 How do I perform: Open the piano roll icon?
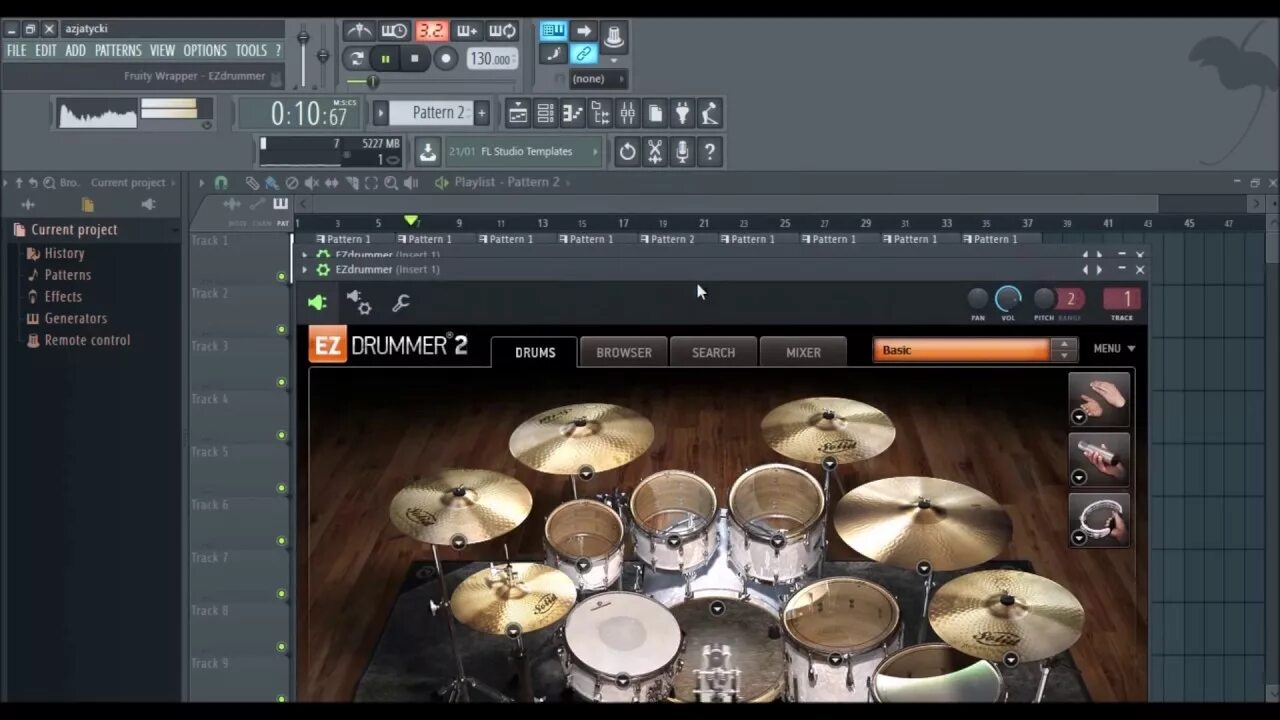tap(572, 113)
